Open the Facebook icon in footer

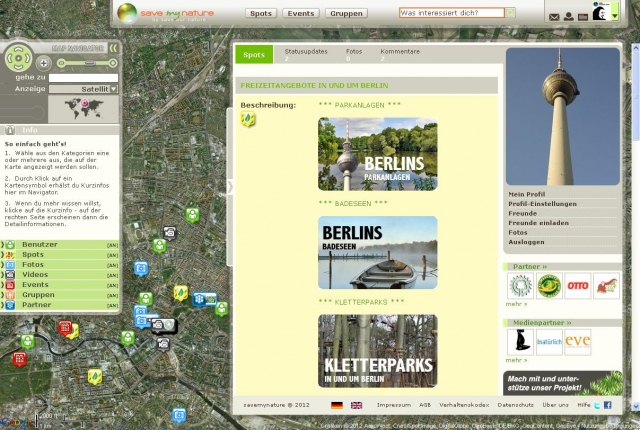608,405
